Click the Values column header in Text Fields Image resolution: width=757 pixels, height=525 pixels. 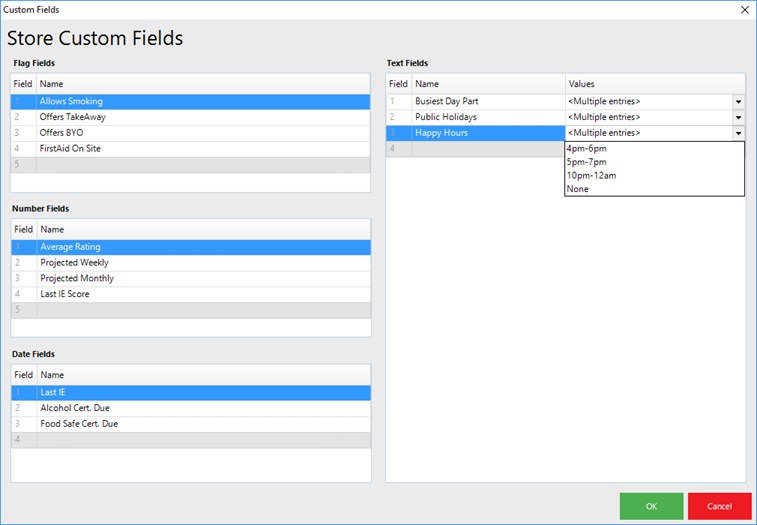coord(655,84)
